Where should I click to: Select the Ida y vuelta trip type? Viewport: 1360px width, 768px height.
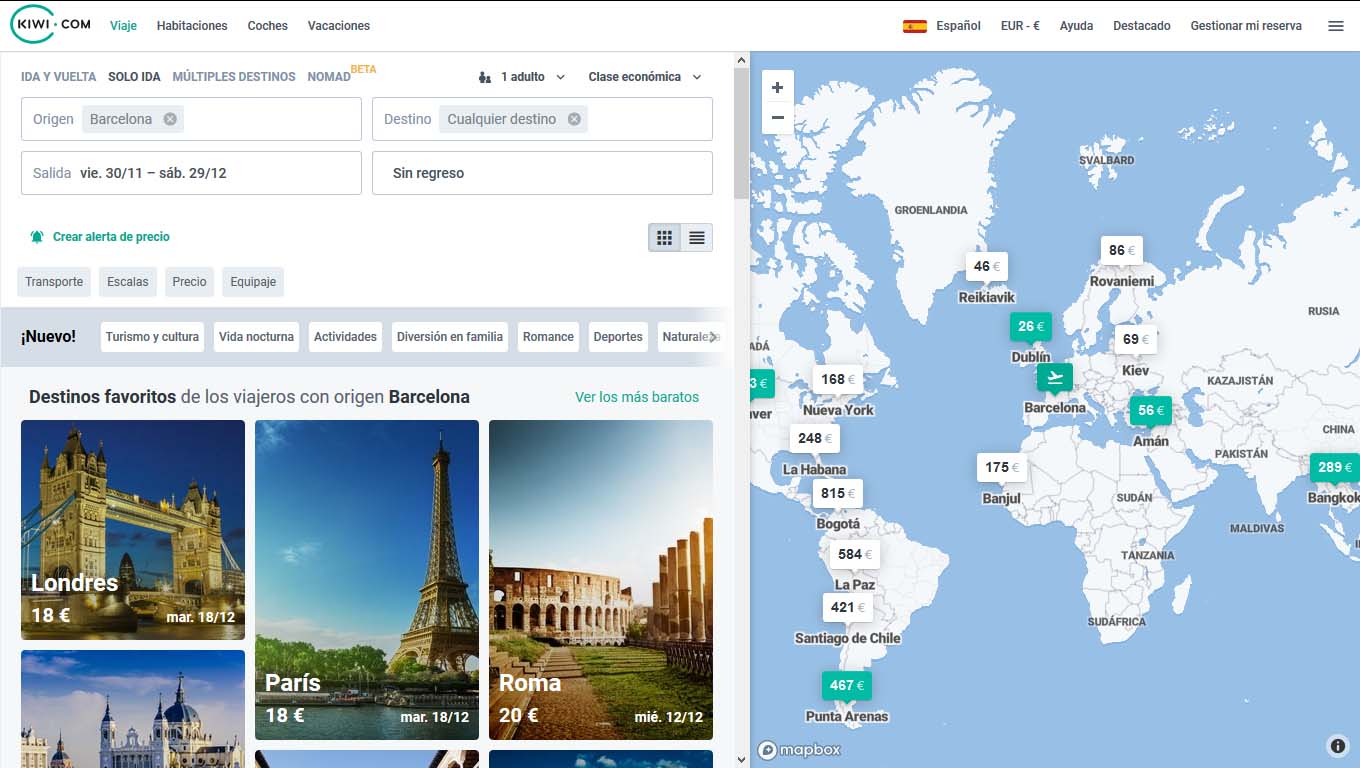tap(58, 77)
